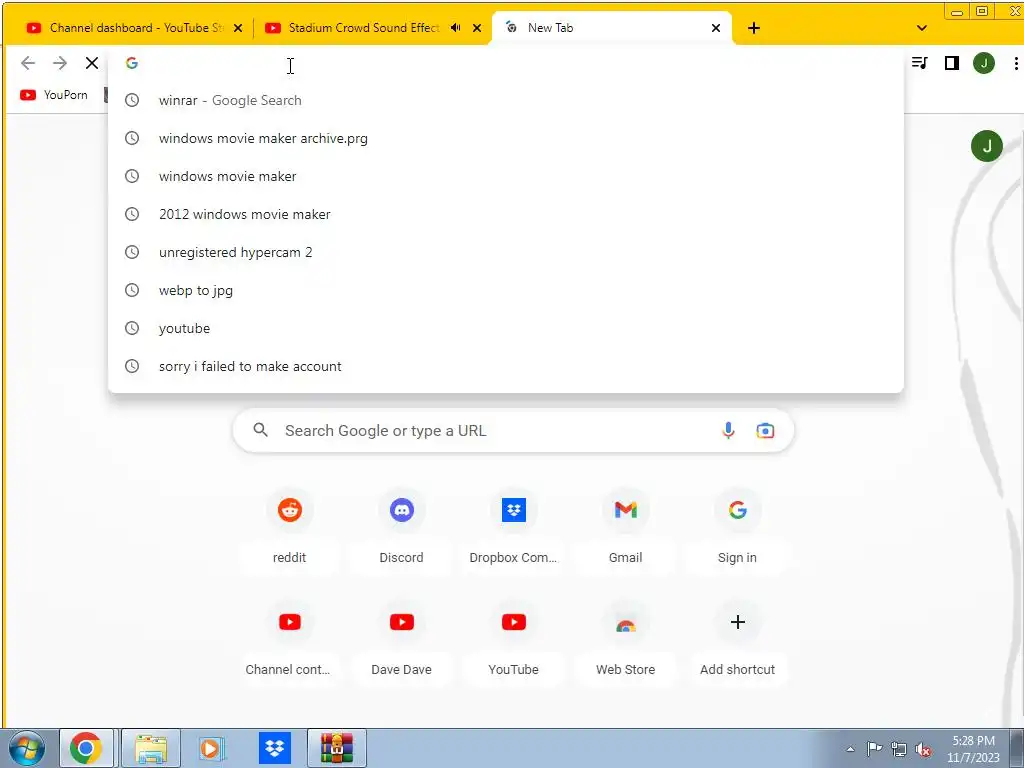1024x768 pixels.
Task: Go forward to the next page
Action: pos(59,63)
